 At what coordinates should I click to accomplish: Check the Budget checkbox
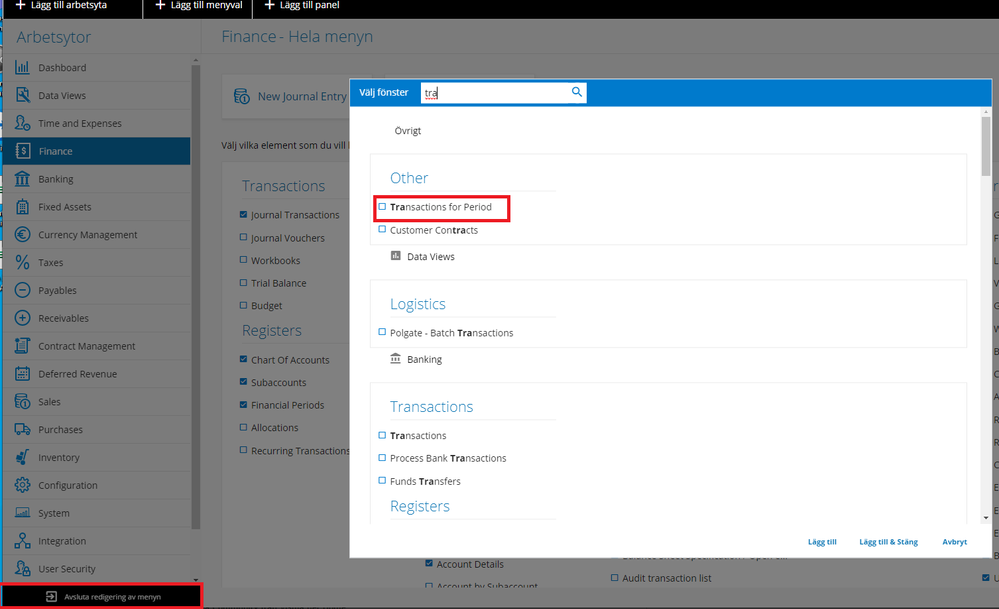coord(243,305)
